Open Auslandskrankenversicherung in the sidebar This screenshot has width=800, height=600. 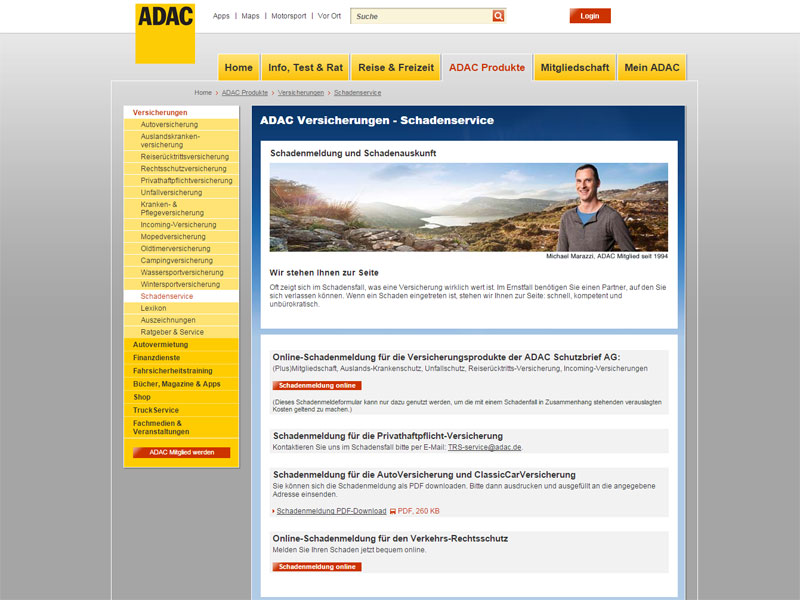[181, 140]
